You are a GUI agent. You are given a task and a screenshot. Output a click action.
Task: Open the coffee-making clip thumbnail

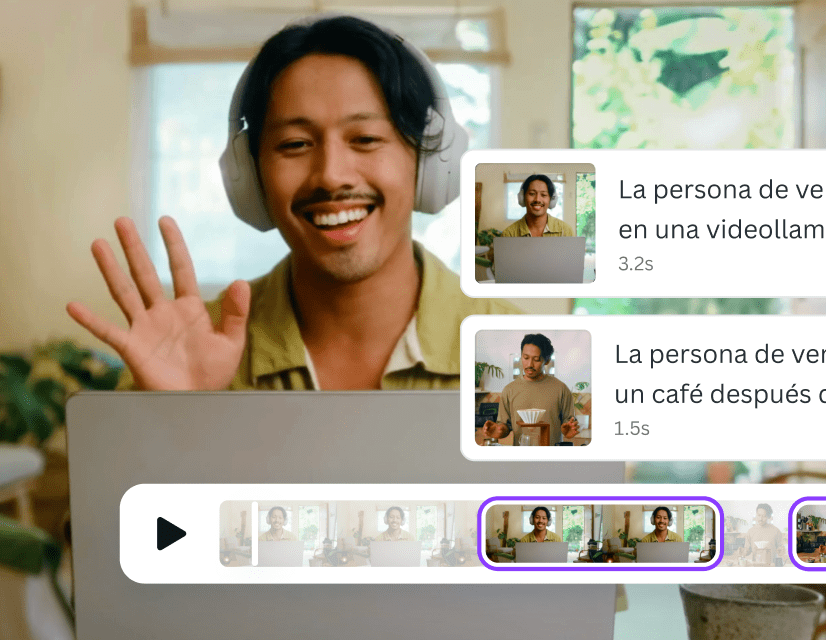pyautogui.click(x=532, y=388)
